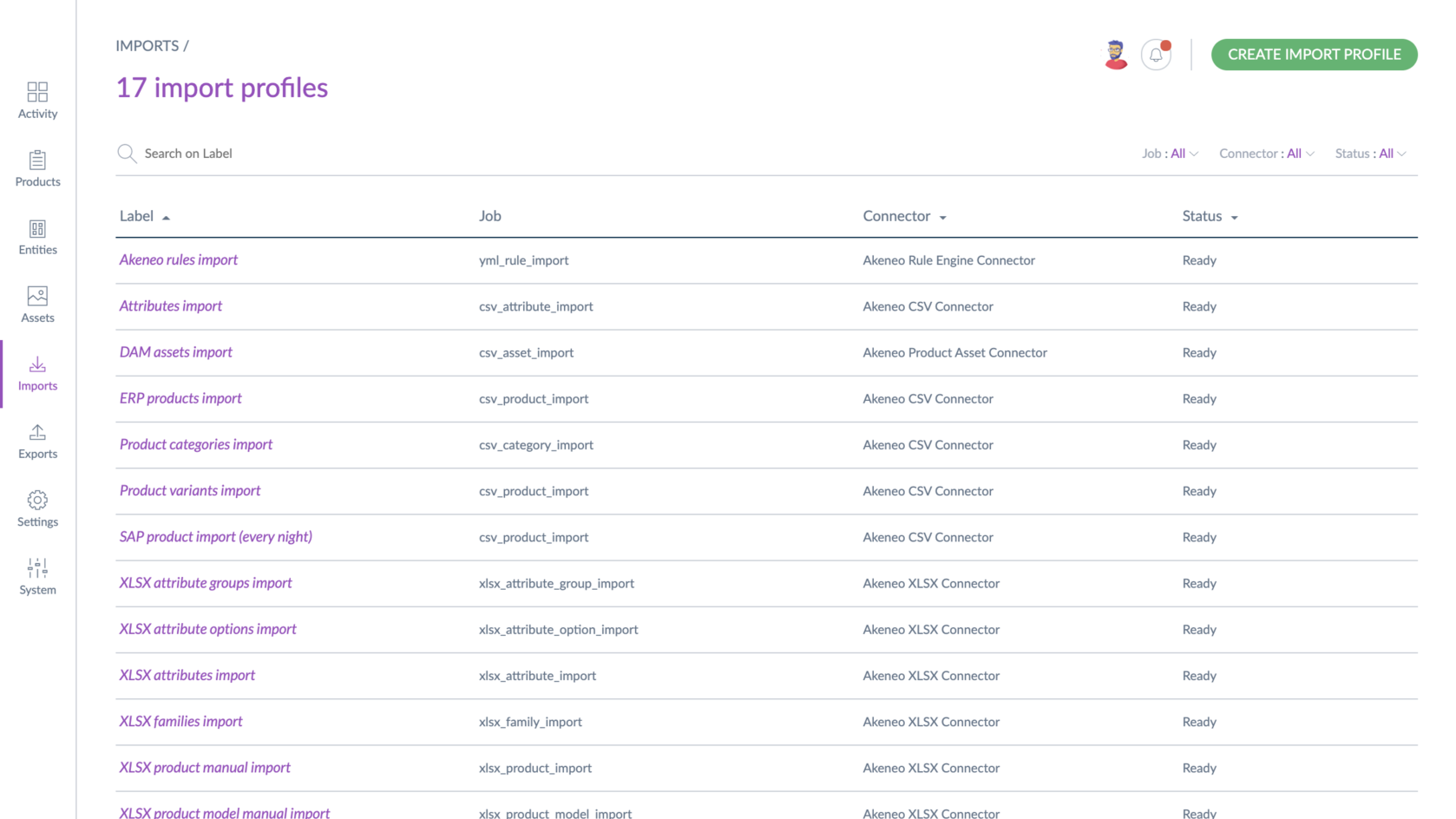Focus the Search on Label field
This screenshot has width=1456, height=819.
(x=347, y=154)
